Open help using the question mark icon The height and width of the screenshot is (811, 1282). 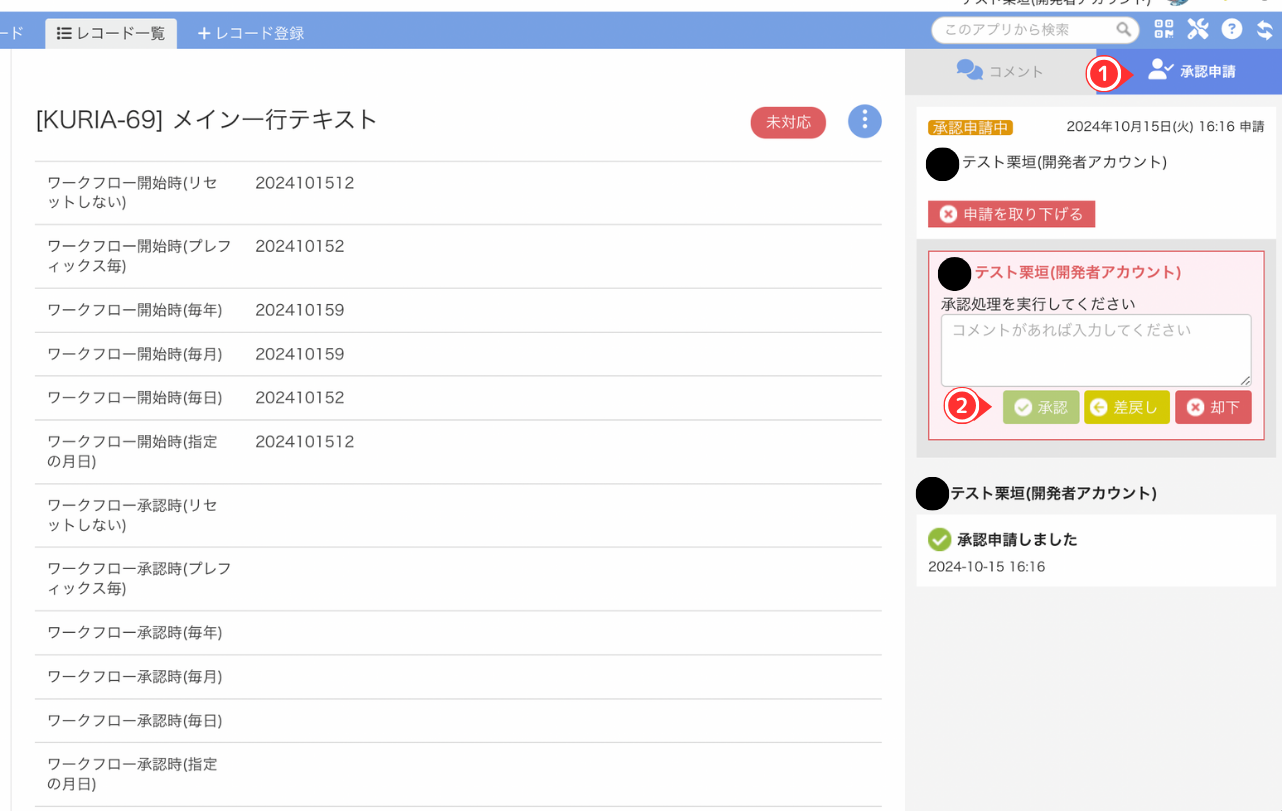(x=1231, y=29)
